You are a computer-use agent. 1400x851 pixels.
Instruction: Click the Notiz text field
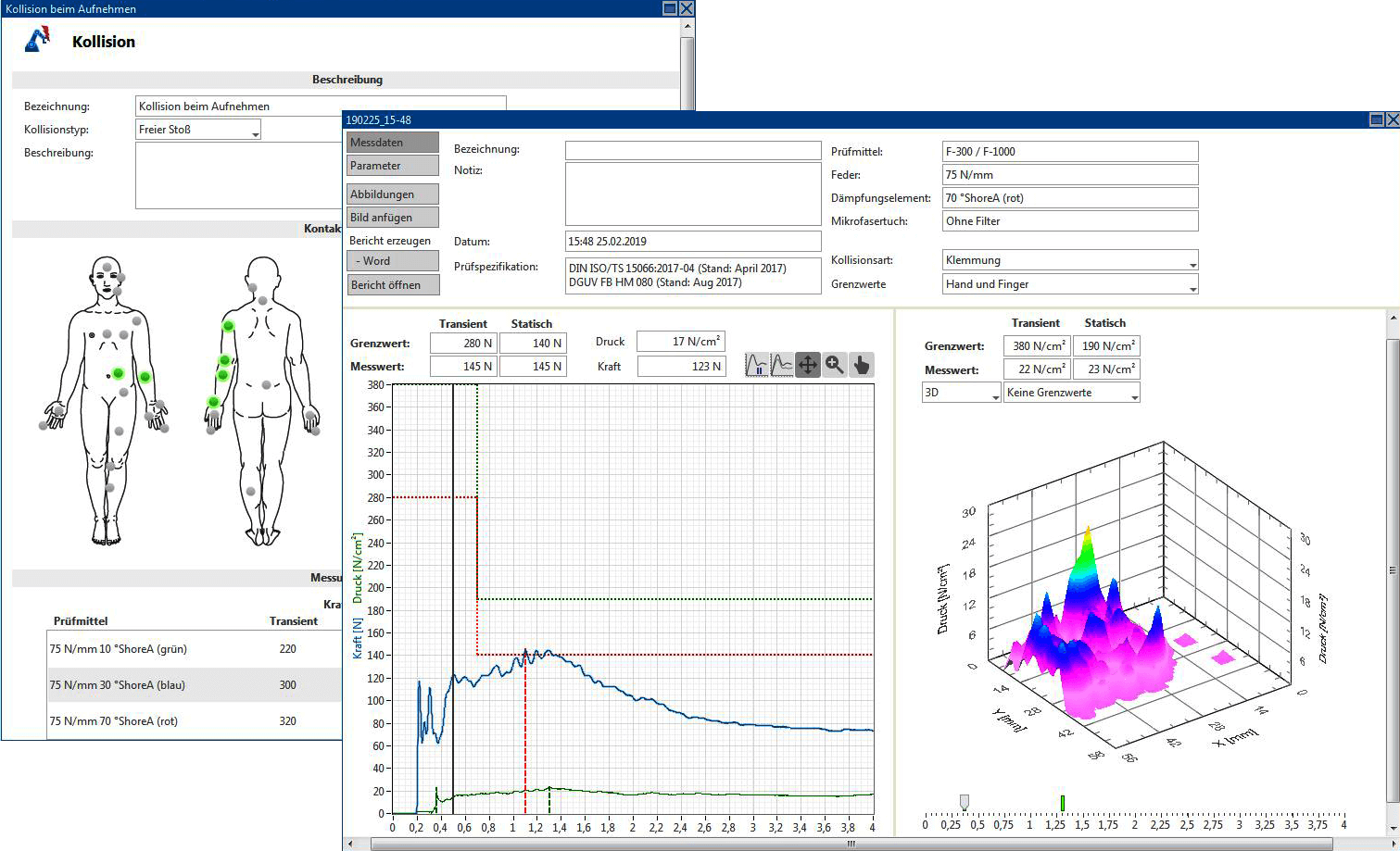693,194
